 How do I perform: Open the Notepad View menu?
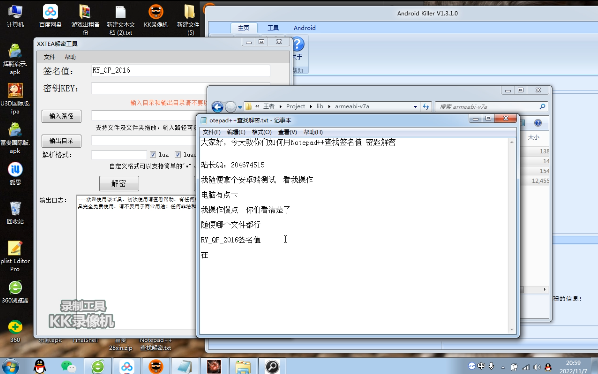pos(287,132)
